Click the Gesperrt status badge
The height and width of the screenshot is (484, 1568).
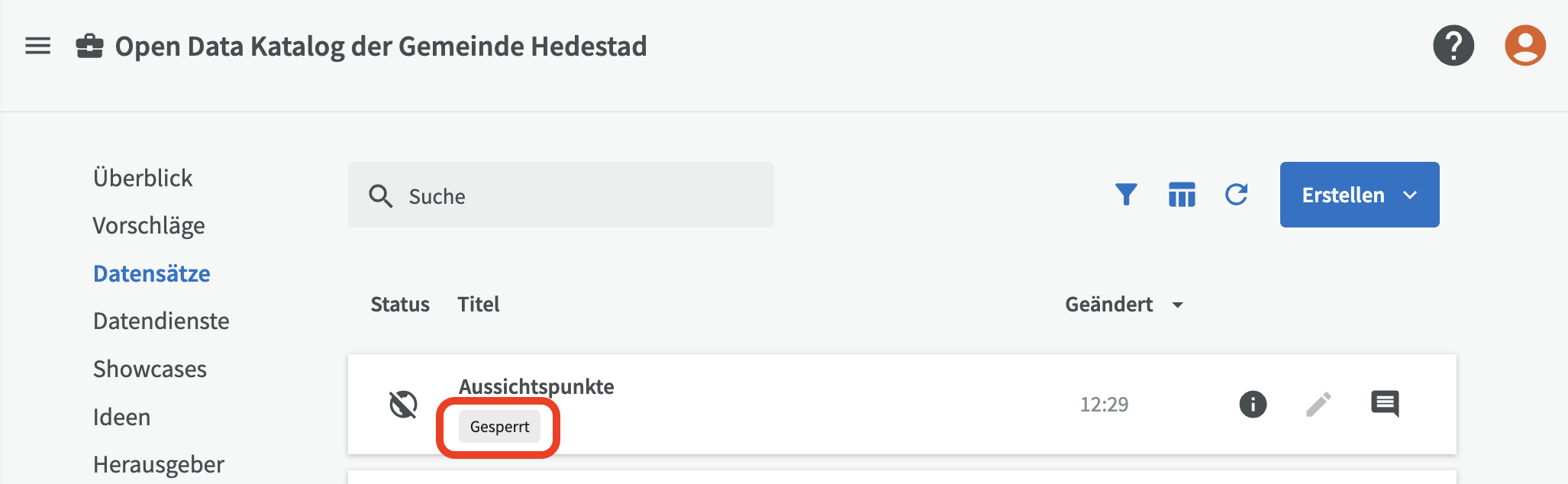tap(498, 426)
